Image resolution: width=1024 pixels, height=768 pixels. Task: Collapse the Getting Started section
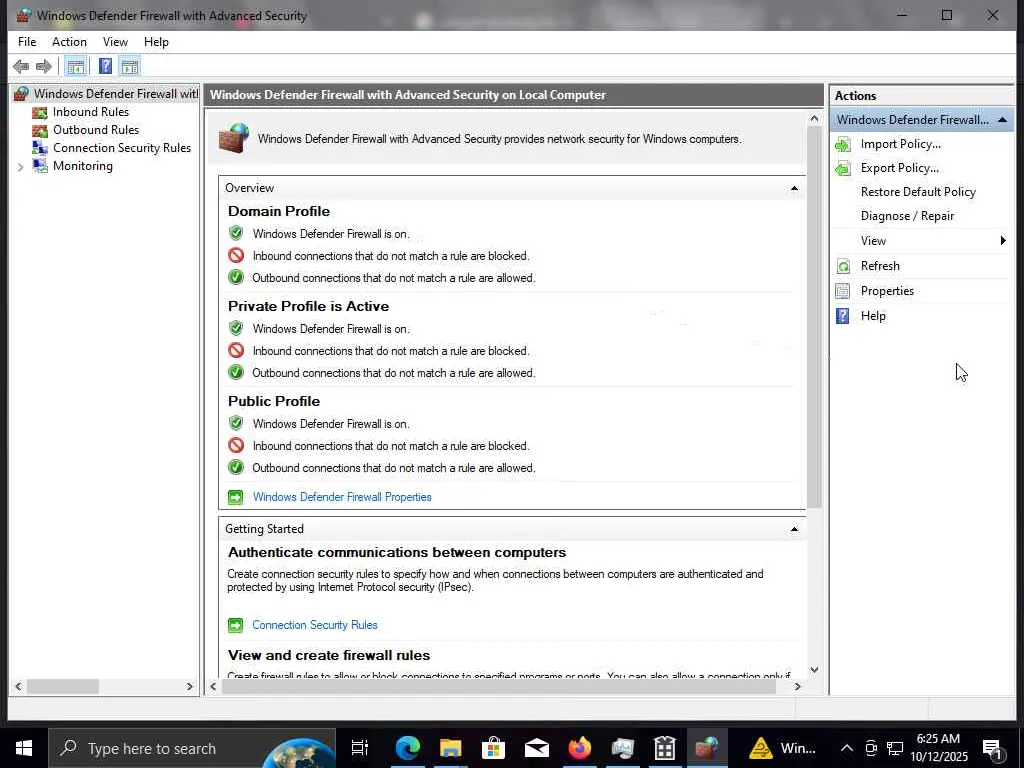click(x=794, y=529)
